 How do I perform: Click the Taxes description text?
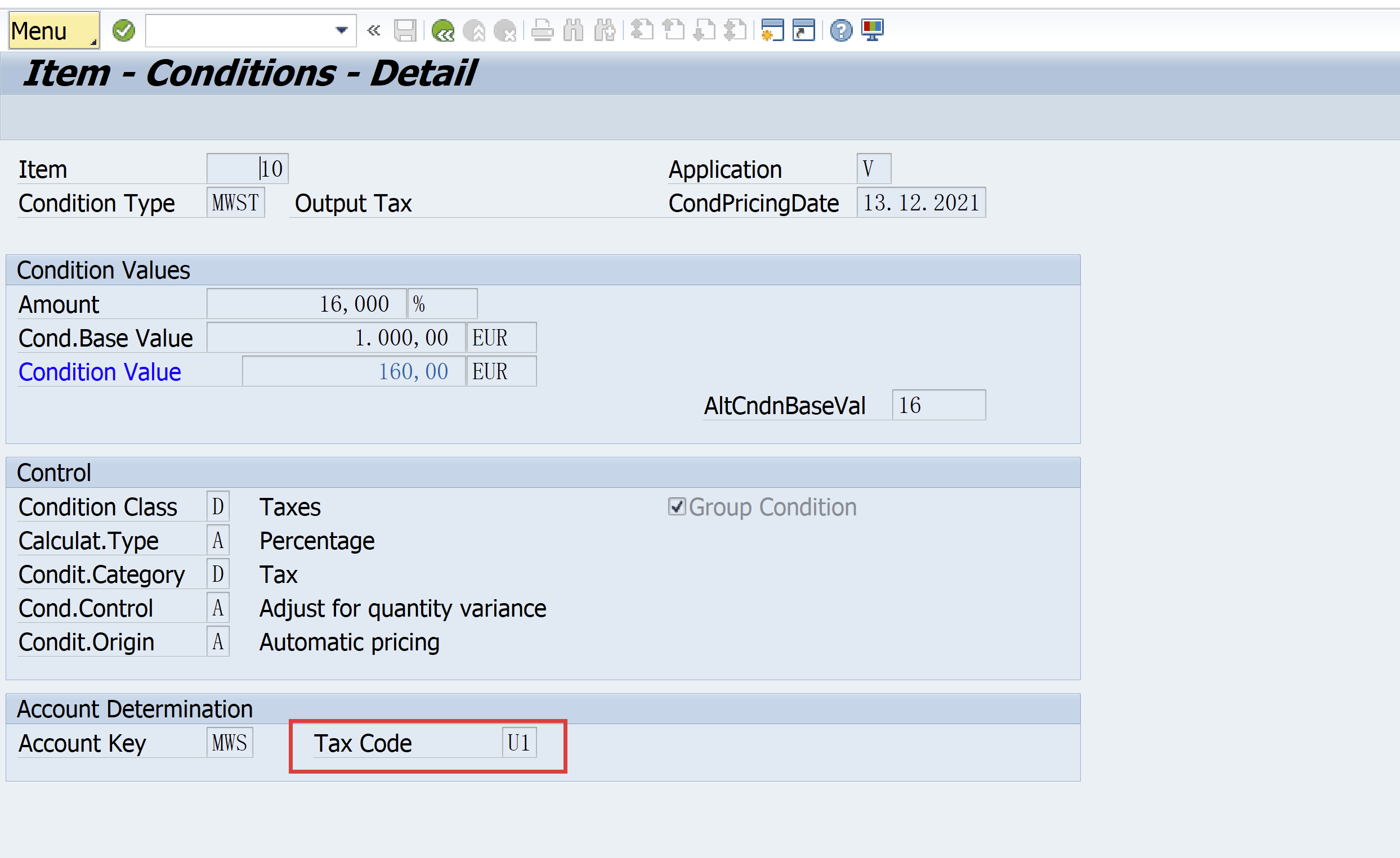point(290,507)
